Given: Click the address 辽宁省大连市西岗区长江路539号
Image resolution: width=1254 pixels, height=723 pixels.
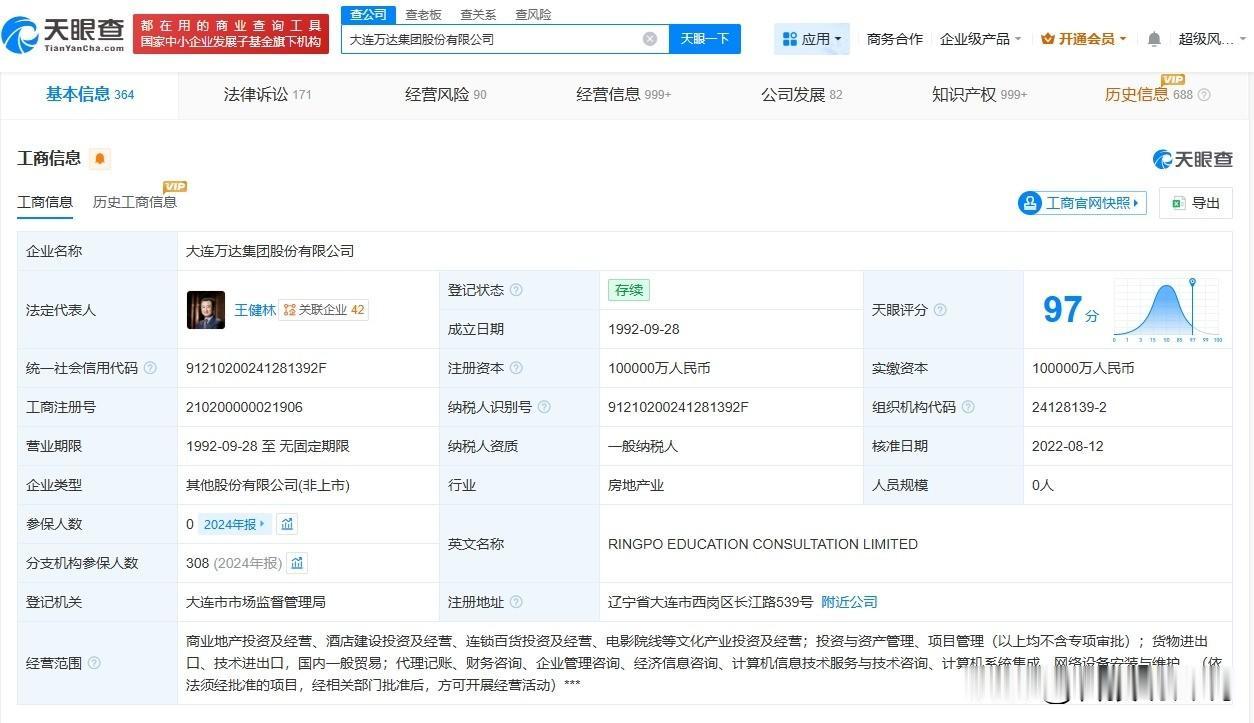Looking at the screenshot, I should pos(710,602).
